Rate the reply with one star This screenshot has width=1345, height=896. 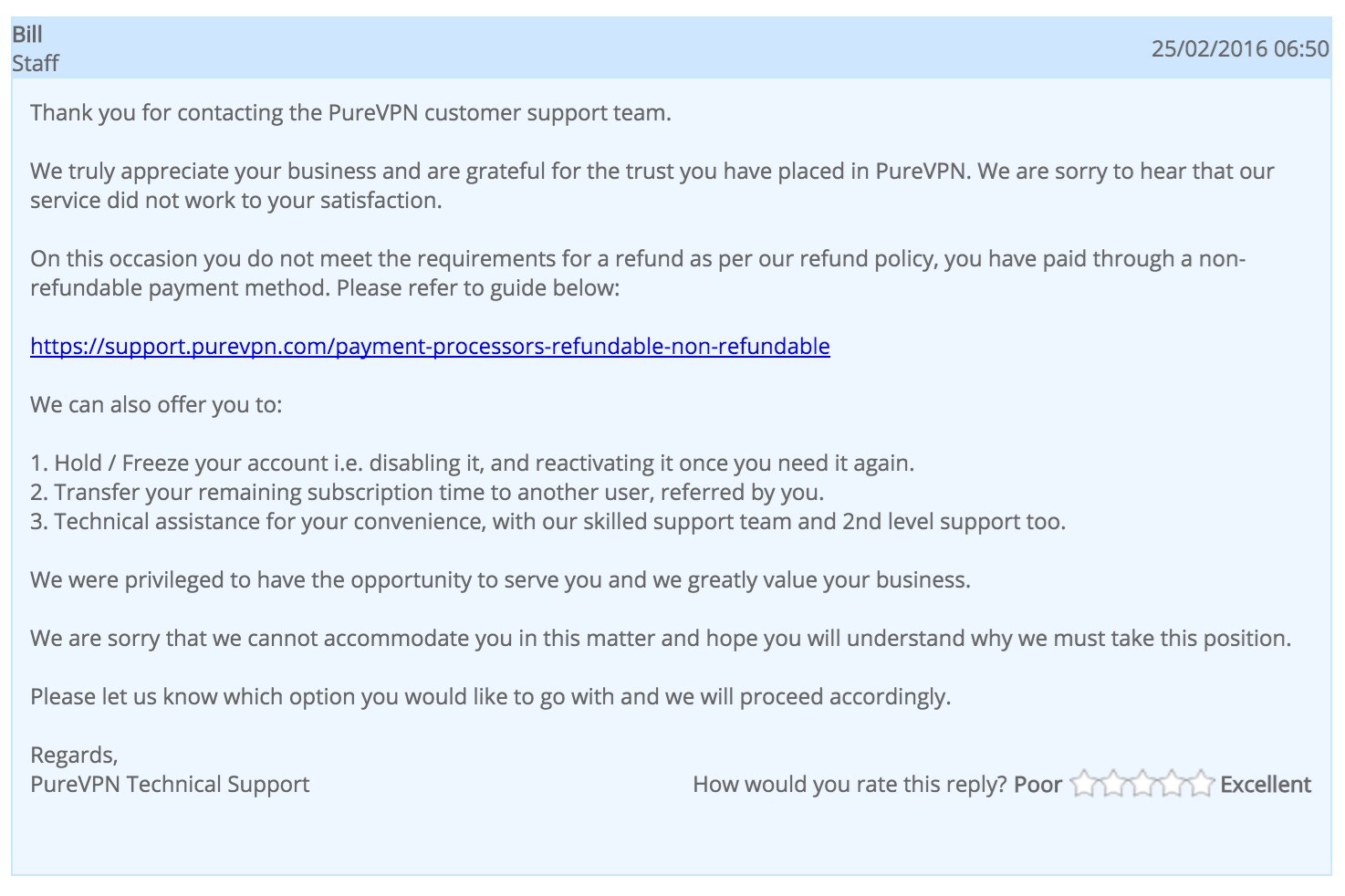1084,784
